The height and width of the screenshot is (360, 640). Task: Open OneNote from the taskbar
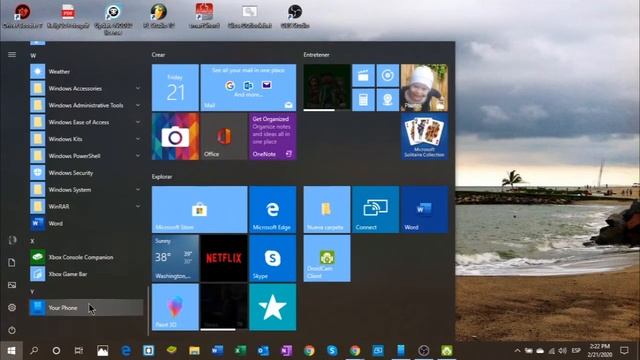coord(286,351)
